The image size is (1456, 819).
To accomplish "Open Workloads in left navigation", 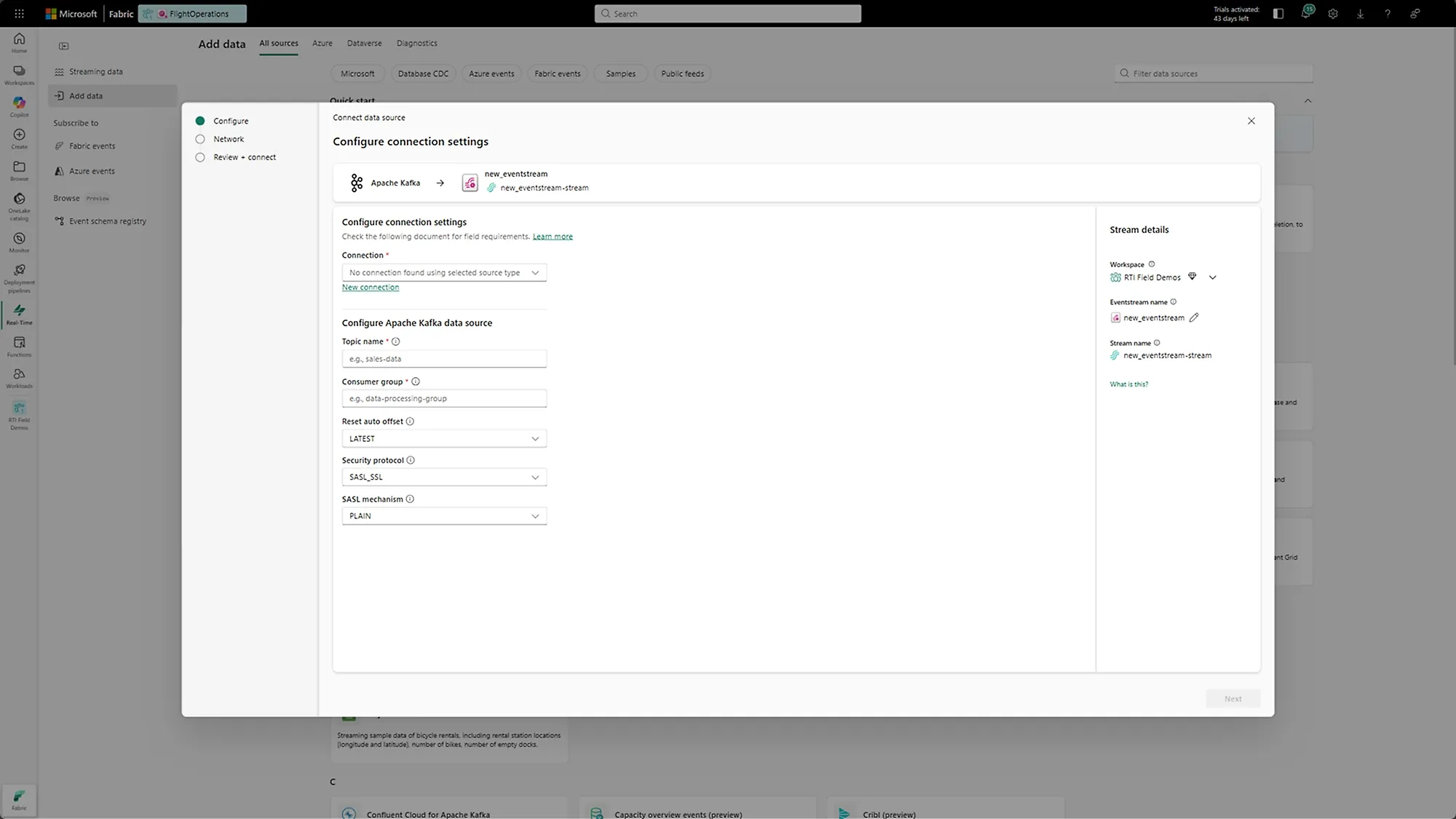I will 19,378.
